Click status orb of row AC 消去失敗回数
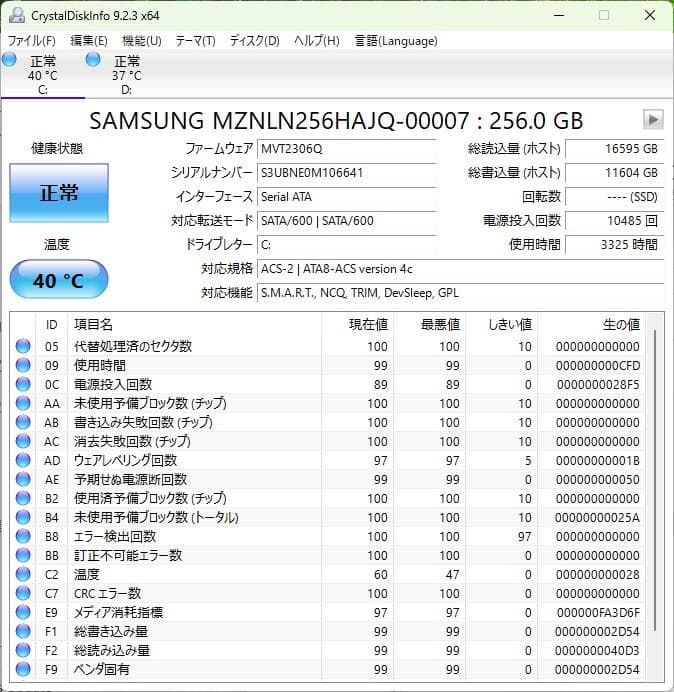The height and width of the screenshot is (692, 674). pyautogui.click(x=23, y=441)
